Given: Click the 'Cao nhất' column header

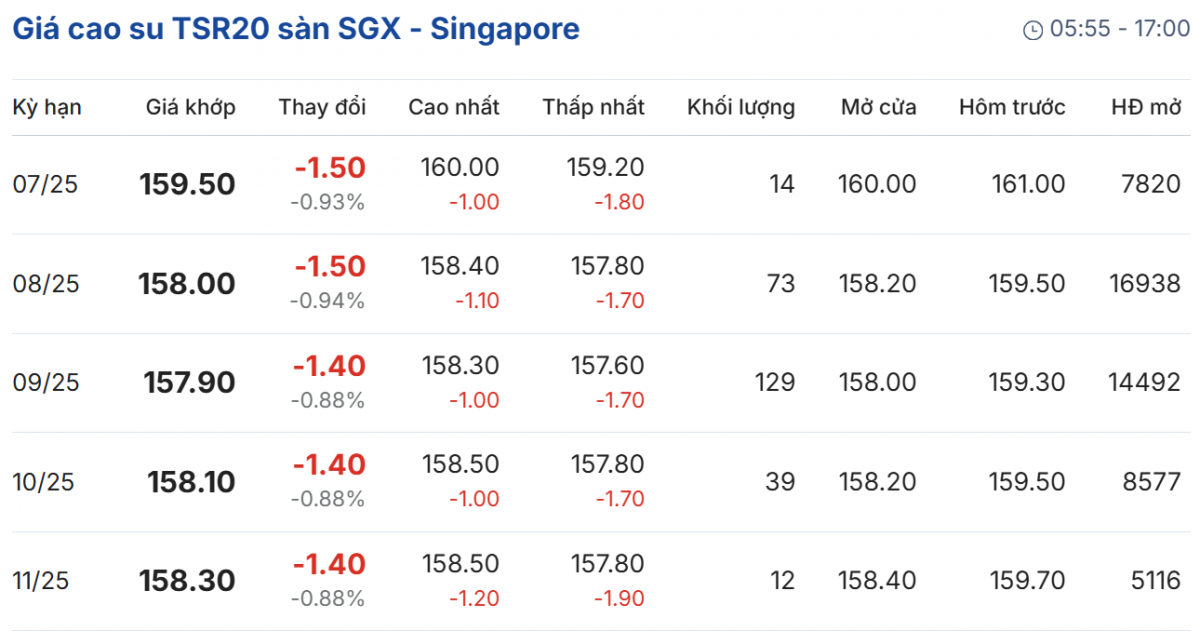Looking at the screenshot, I should coord(454,108).
